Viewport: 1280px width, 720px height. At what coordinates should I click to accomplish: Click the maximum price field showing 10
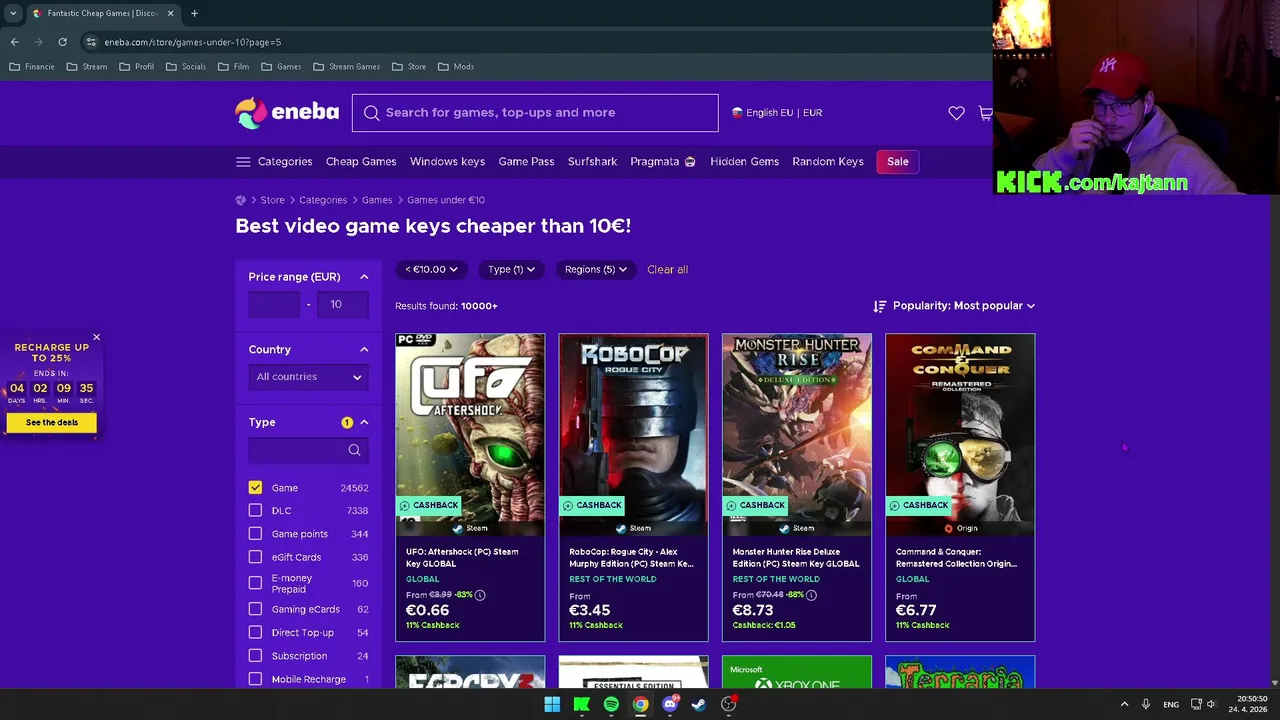pos(344,305)
